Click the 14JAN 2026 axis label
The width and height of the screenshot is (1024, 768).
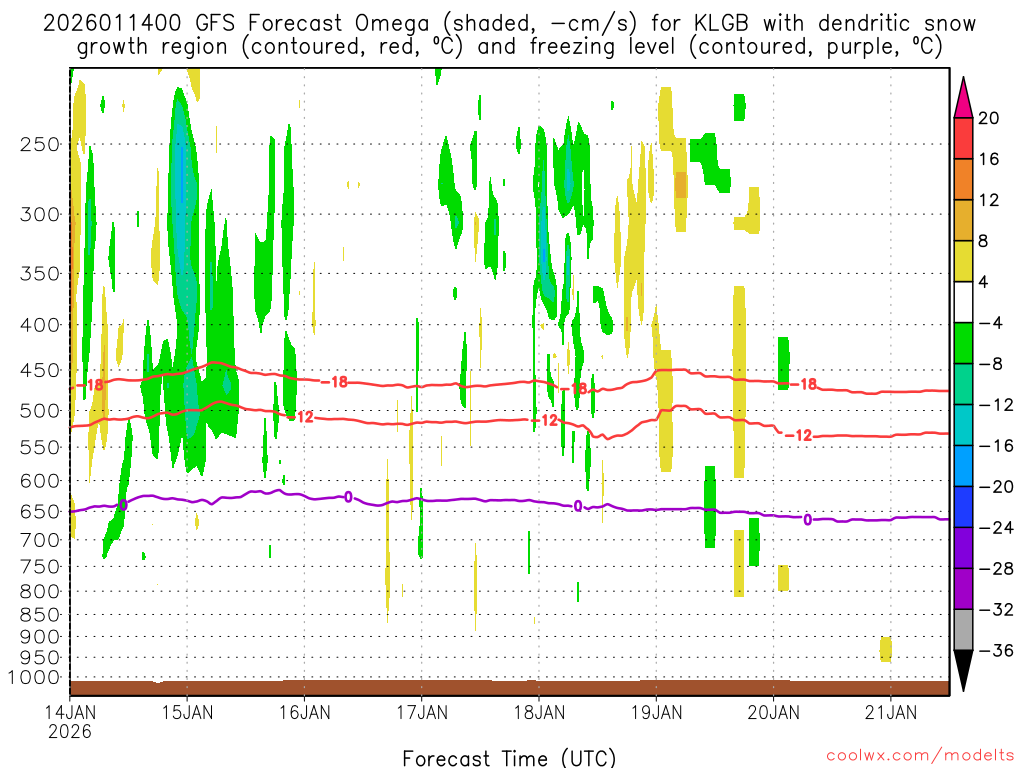tap(70, 721)
